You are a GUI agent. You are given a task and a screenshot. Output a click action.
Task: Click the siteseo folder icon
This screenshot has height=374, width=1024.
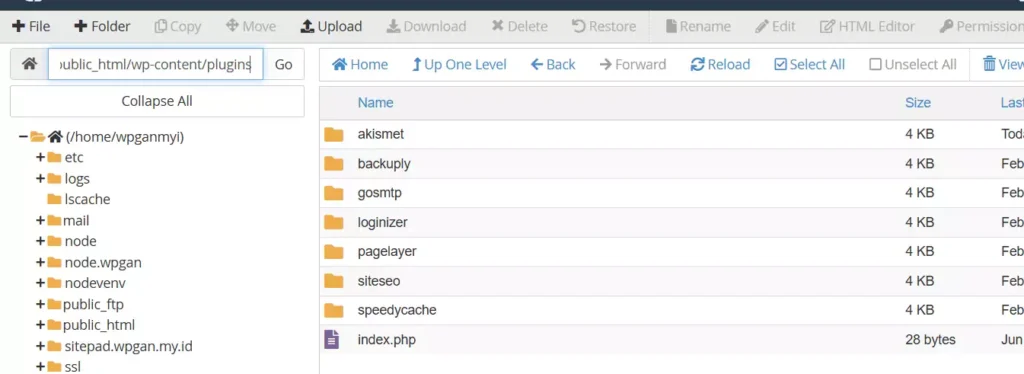(334, 281)
